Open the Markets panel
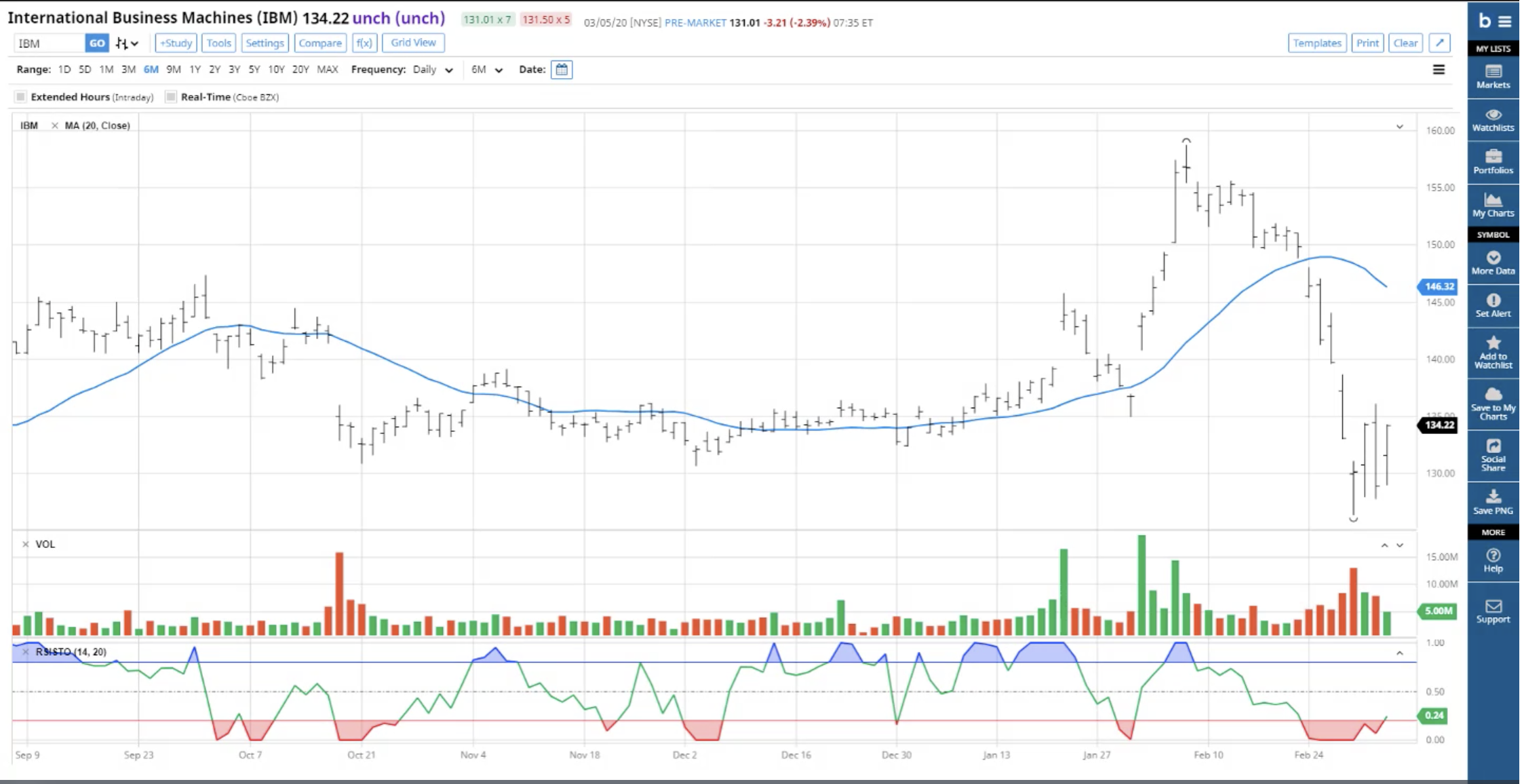Screen dimensions: 1522x784 coord(1492,76)
